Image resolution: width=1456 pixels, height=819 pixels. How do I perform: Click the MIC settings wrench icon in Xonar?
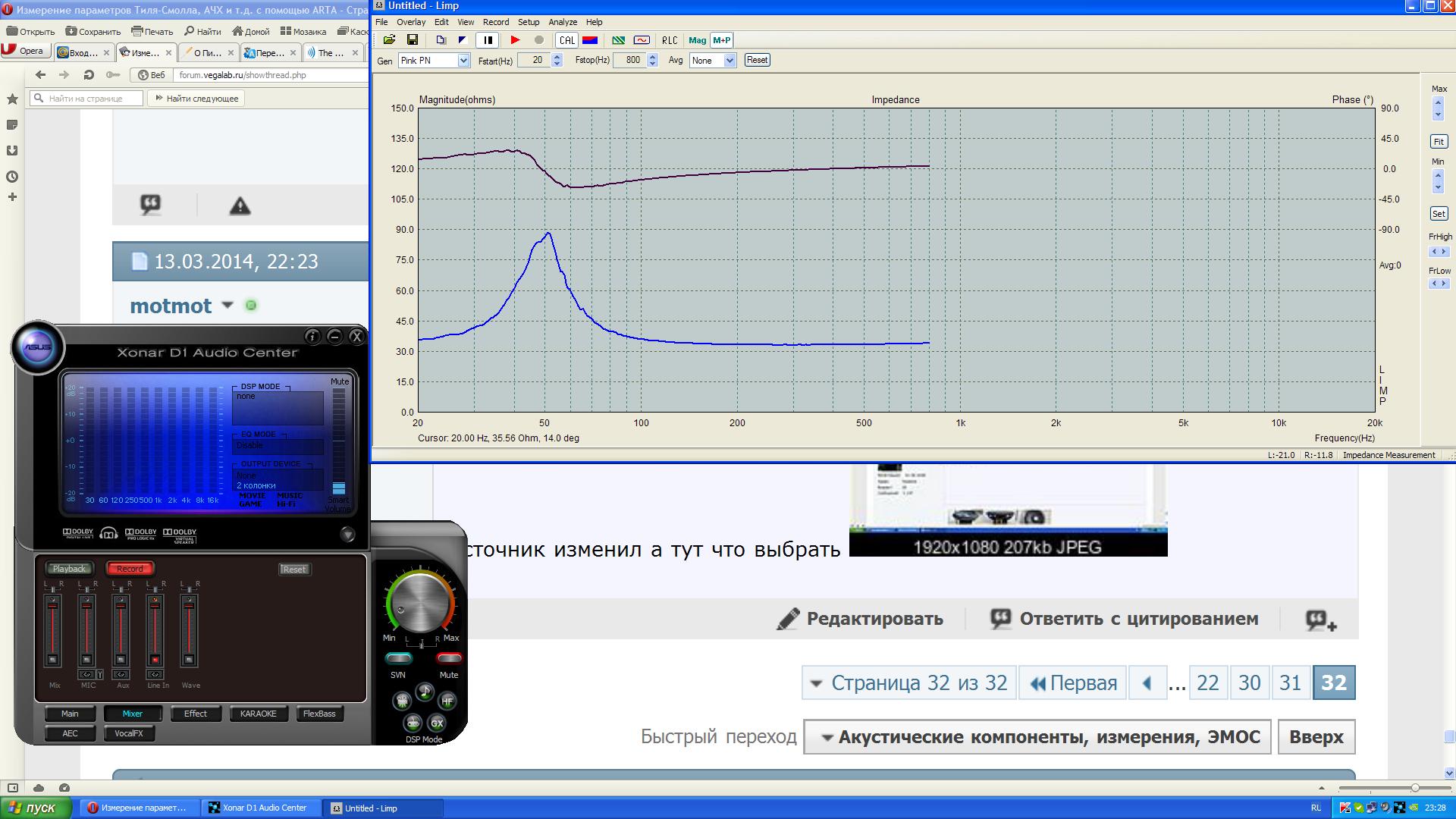[100, 674]
